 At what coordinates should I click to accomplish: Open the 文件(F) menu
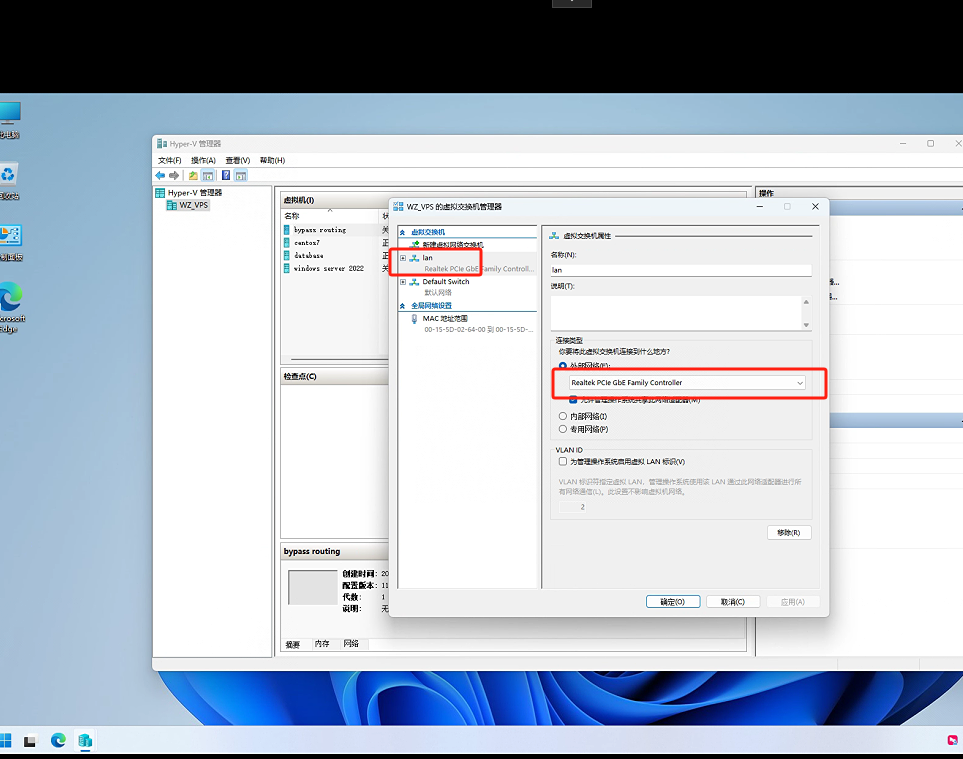pyautogui.click(x=170, y=160)
